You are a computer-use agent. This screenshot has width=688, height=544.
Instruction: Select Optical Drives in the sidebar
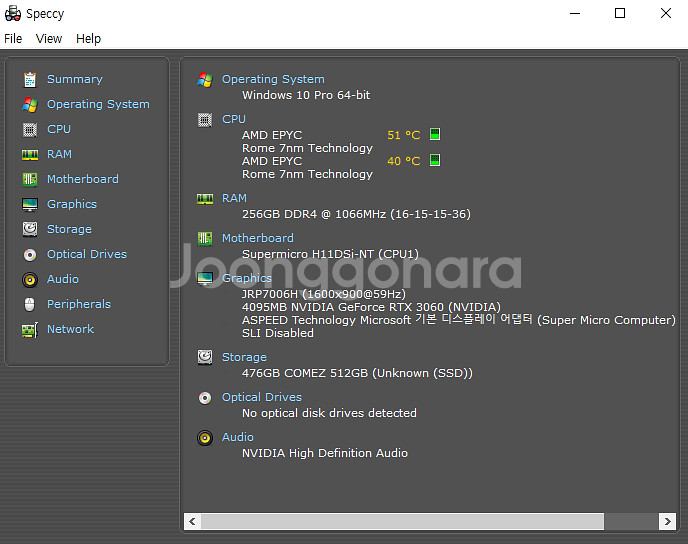pyautogui.click(x=87, y=254)
